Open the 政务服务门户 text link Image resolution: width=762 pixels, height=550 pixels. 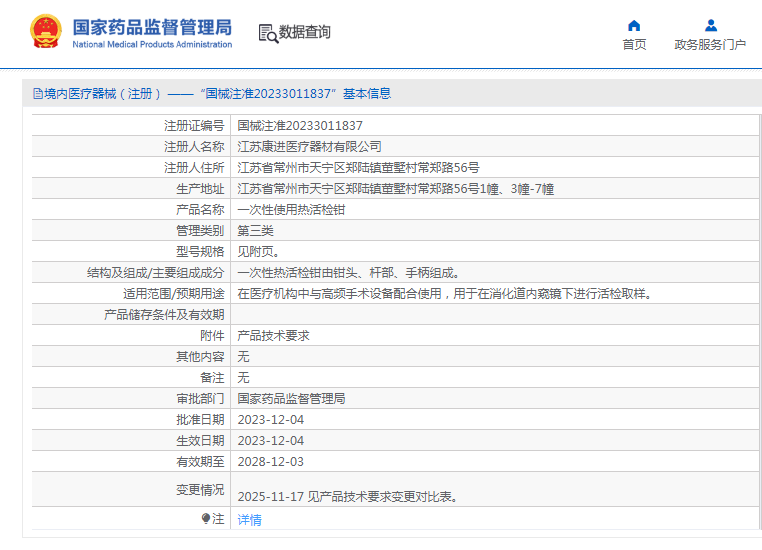tap(710, 45)
